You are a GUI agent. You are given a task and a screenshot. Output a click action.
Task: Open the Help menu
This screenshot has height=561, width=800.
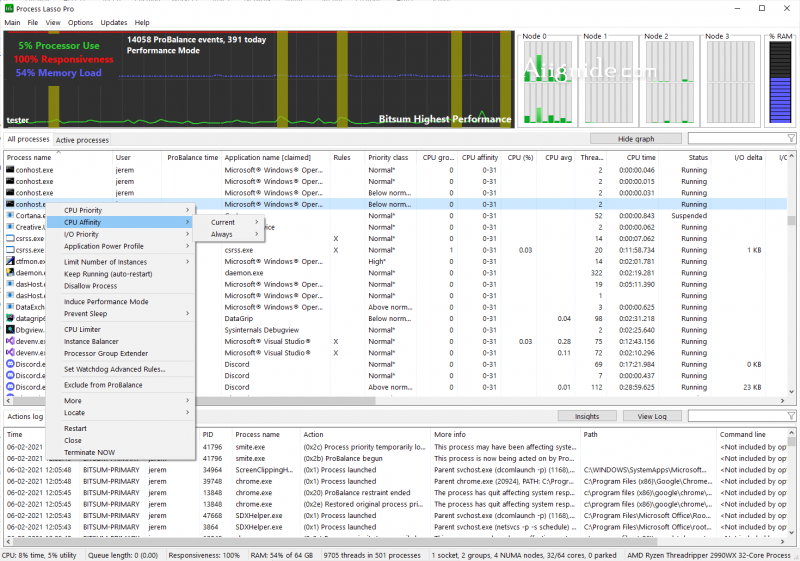coord(142,22)
